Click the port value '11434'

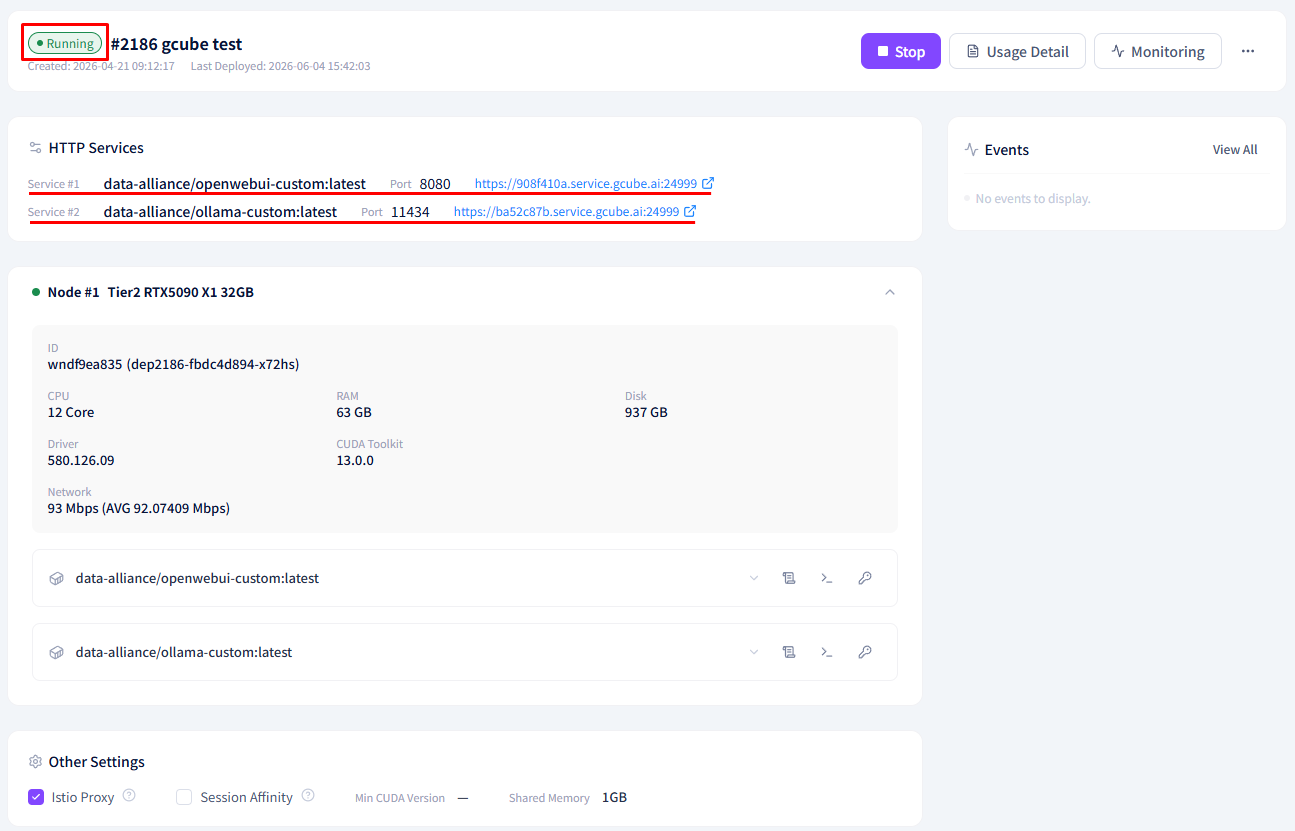coord(410,212)
